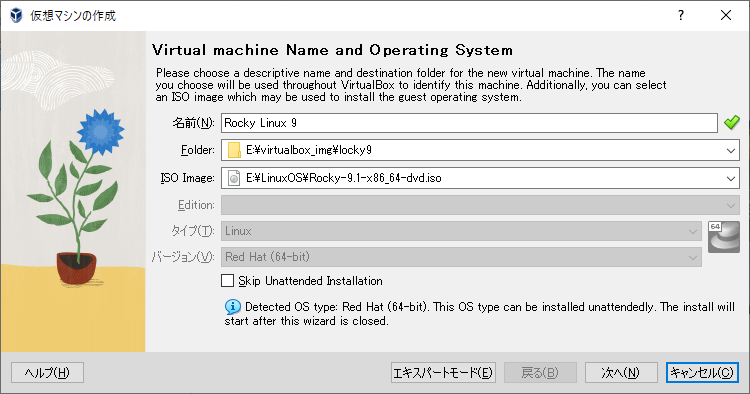Open the Linux type dropdown
750x394 pixels.
[x=461, y=231]
